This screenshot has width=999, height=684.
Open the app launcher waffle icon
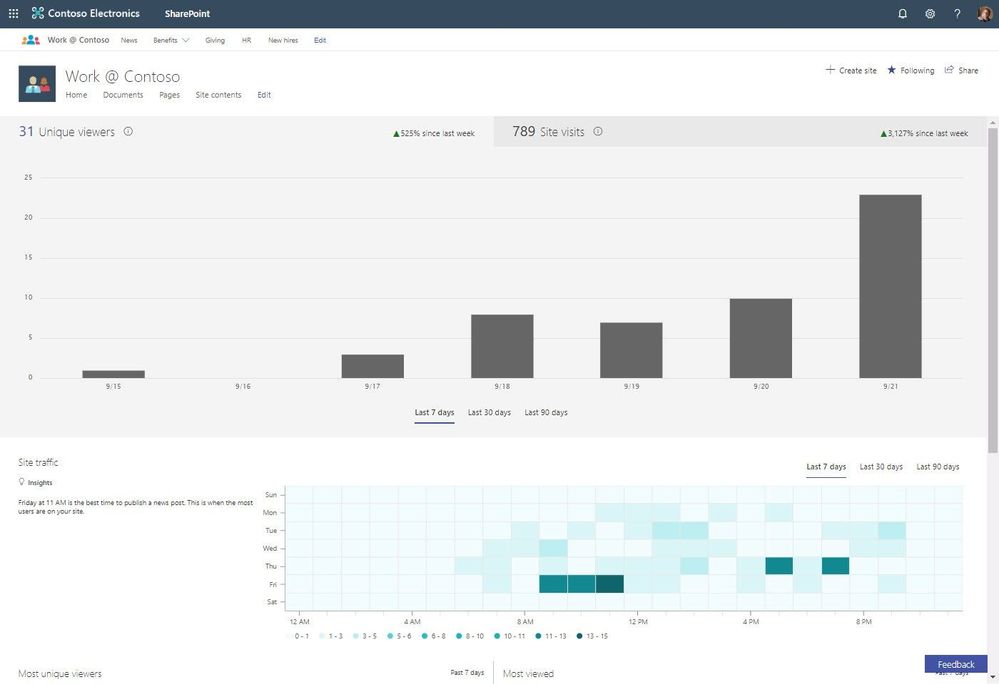pos(13,13)
